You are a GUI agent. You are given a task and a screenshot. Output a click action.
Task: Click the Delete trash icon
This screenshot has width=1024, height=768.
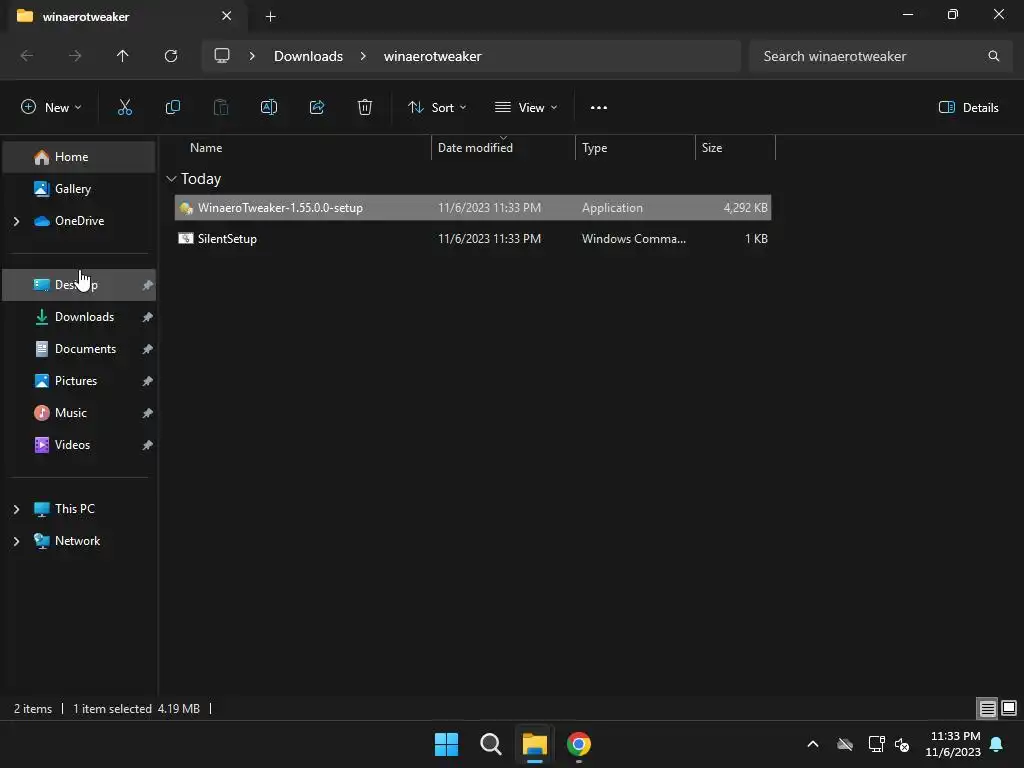[364, 108]
